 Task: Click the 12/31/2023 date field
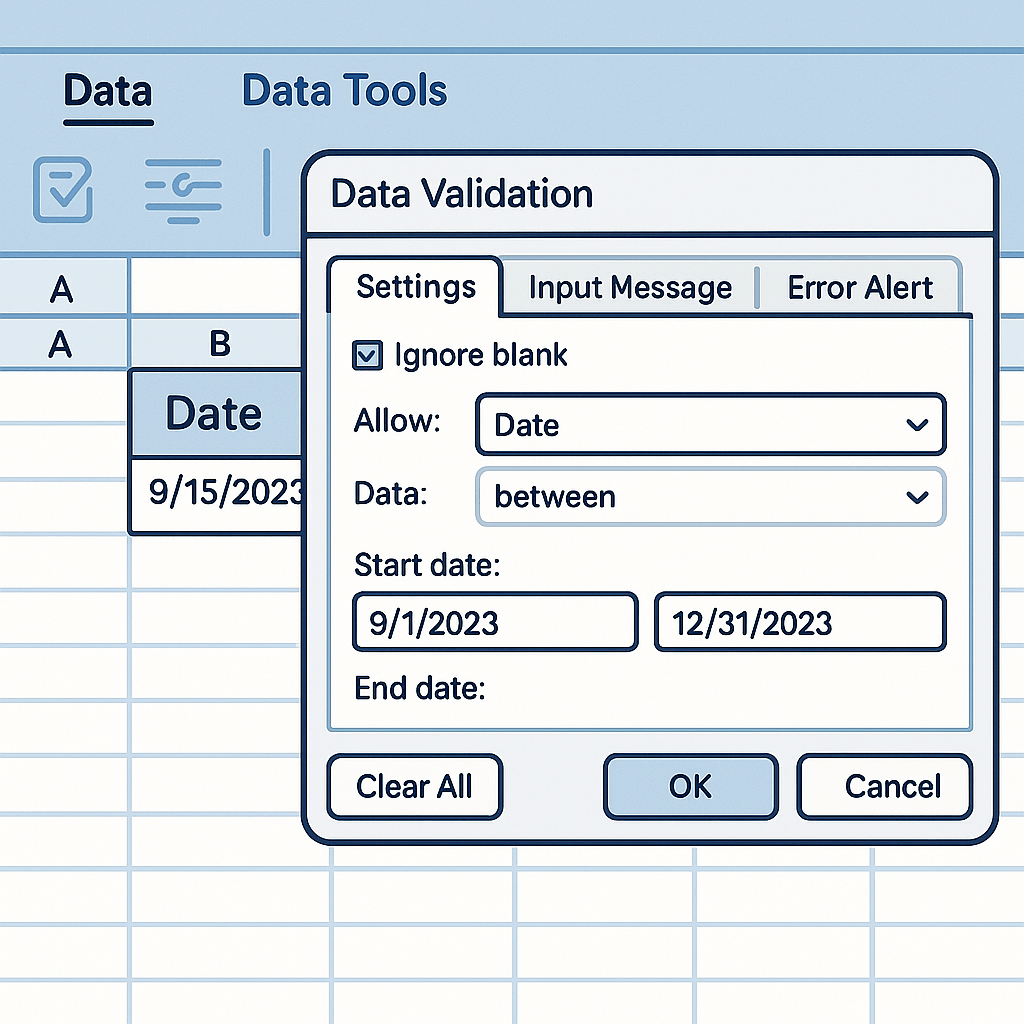(799, 623)
